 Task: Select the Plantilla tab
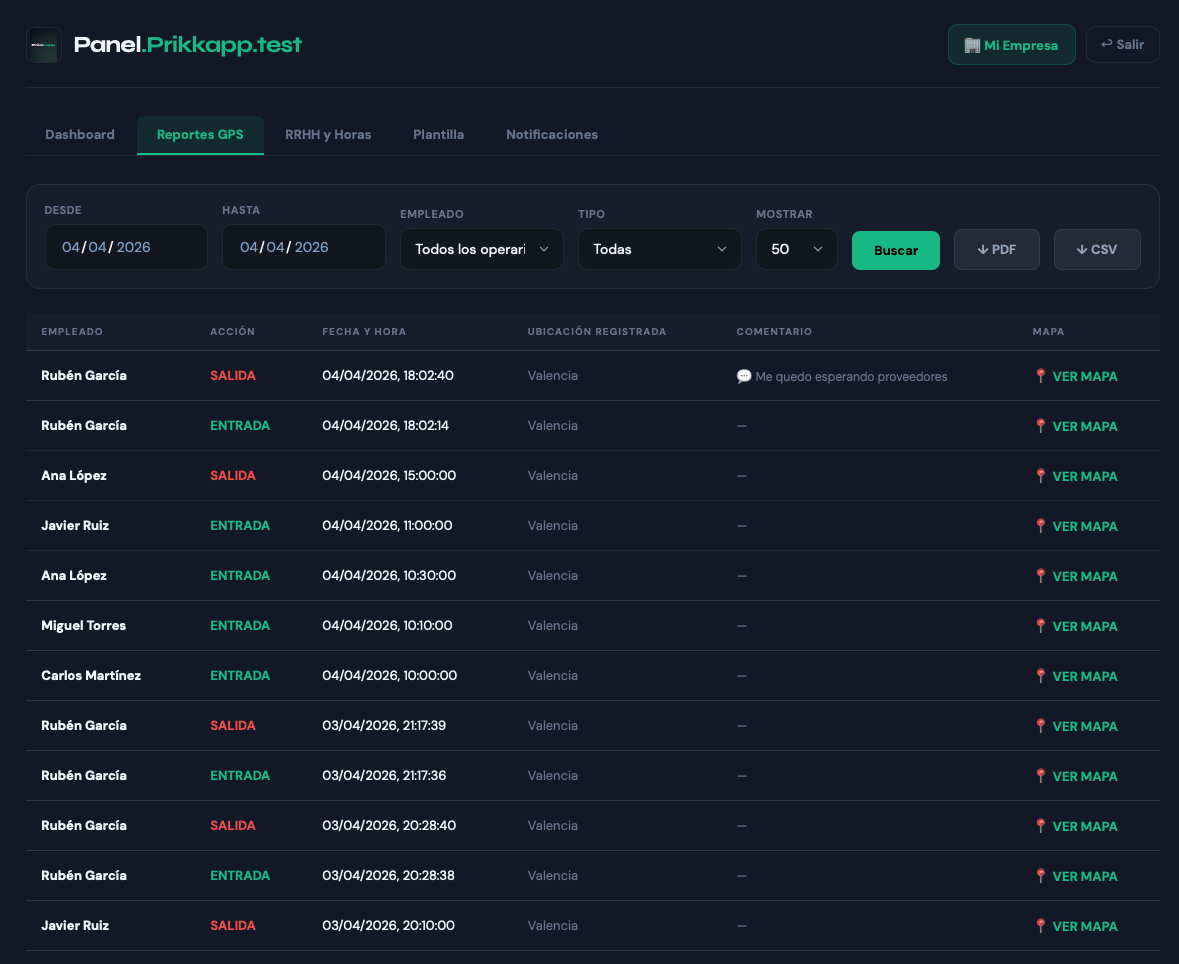(x=438, y=135)
